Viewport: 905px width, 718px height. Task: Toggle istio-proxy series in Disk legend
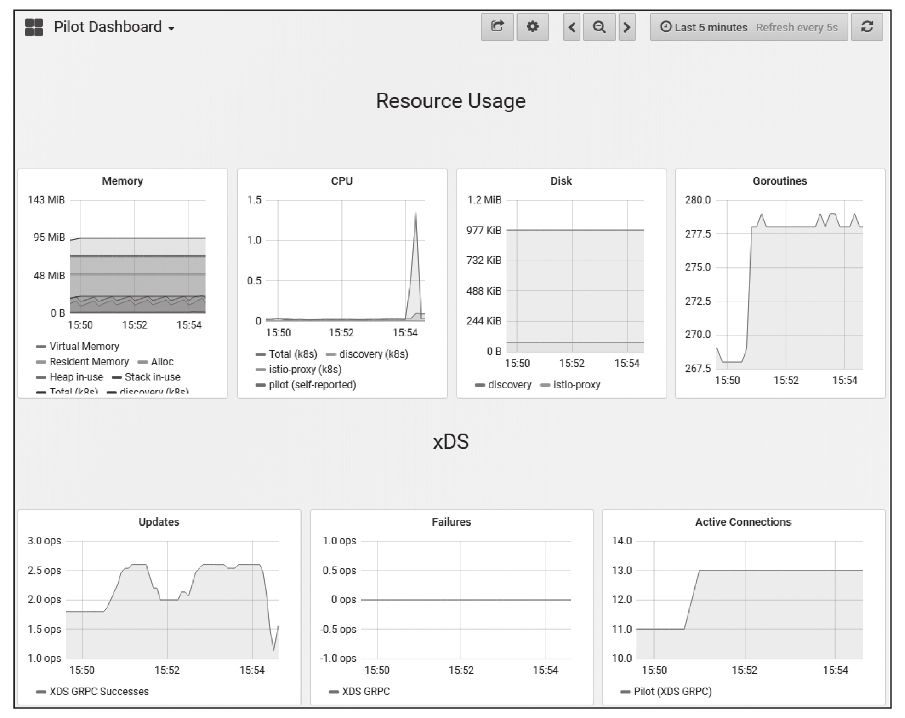[x=576, y=384]
